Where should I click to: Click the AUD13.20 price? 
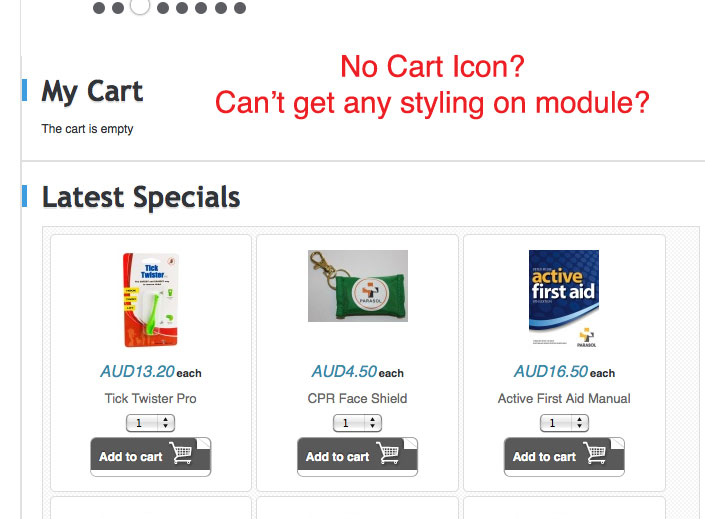click(138, 372)
